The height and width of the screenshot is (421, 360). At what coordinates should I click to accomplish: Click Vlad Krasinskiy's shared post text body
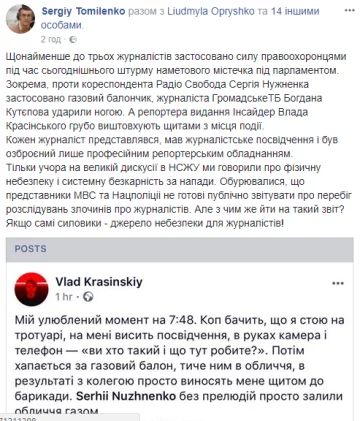[x=179, y=365]
